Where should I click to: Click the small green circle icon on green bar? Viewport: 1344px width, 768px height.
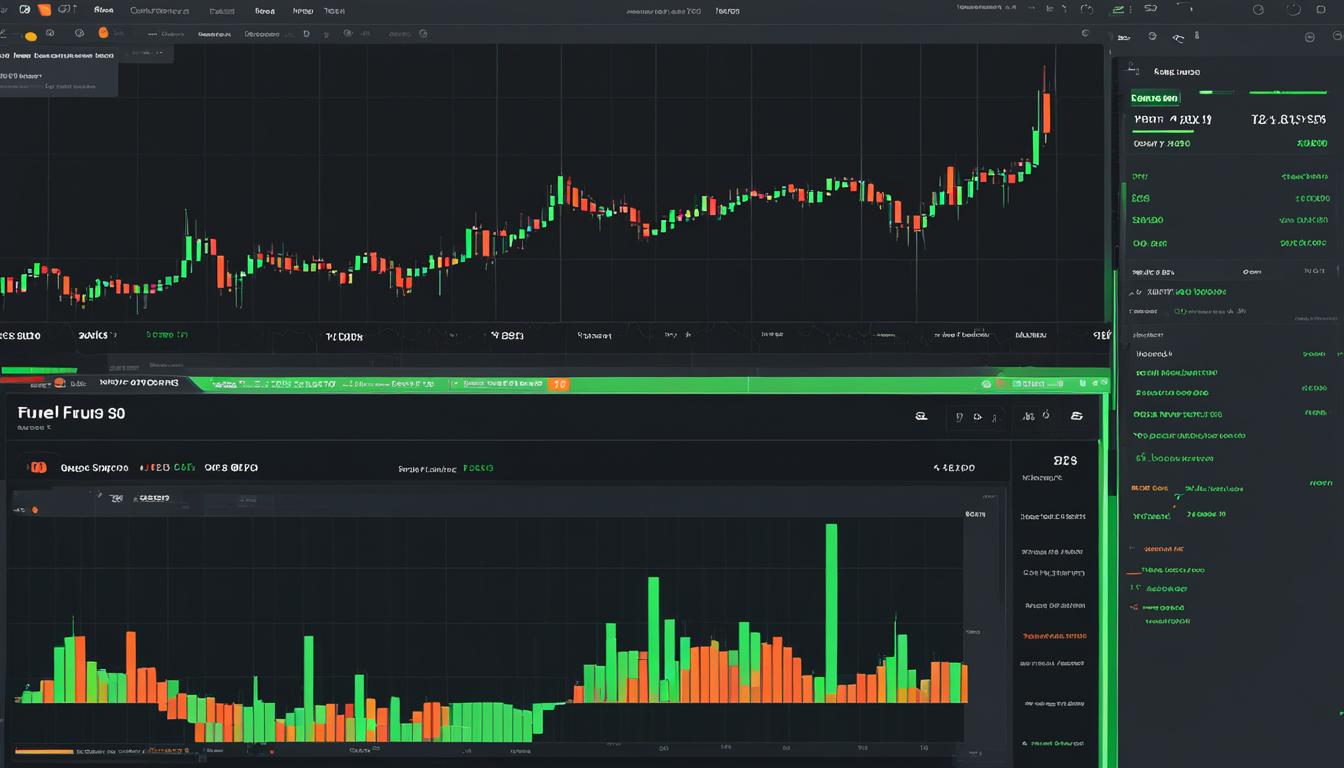pyautogui.click(x=987, y=383)
